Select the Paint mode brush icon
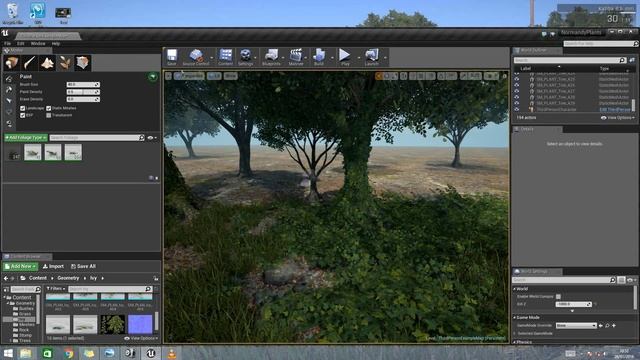Screen dimensions: 640x360 [x=29, y=63]
